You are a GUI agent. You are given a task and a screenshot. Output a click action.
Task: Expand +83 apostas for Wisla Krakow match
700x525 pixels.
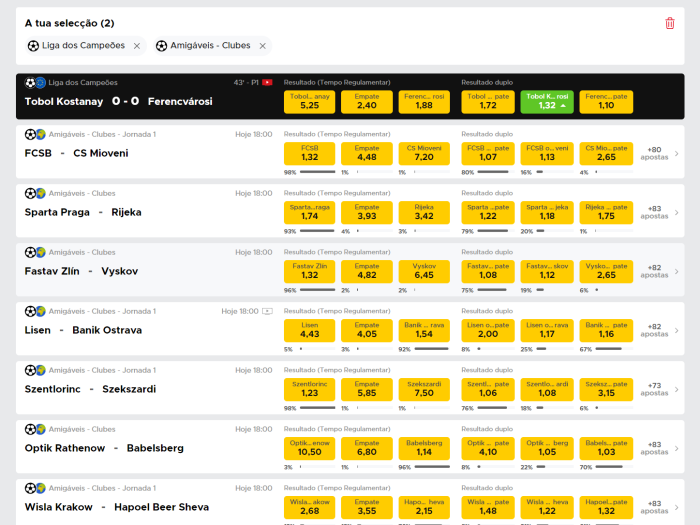pyautogui.click(x=659, y=507)
